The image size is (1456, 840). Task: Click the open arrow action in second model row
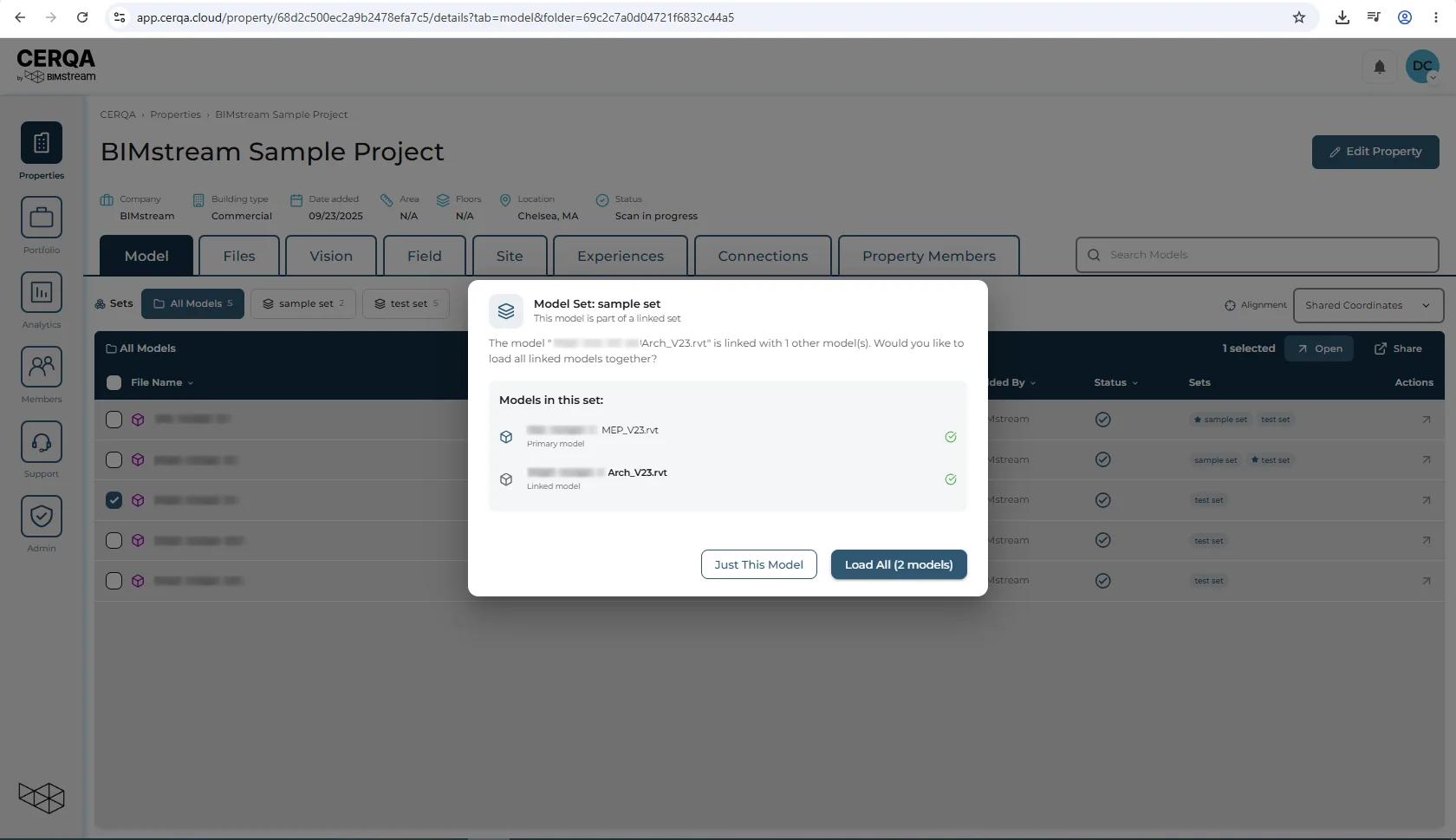1427,460
